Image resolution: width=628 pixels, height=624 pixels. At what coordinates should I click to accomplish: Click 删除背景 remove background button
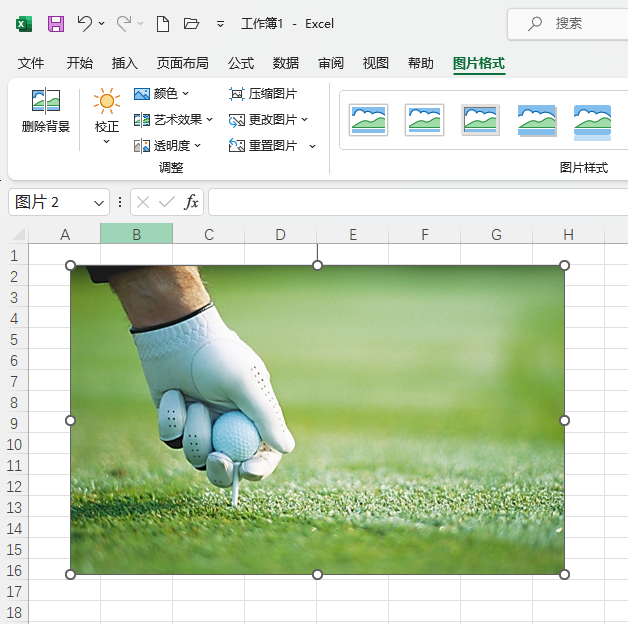(x=46, y=111)
